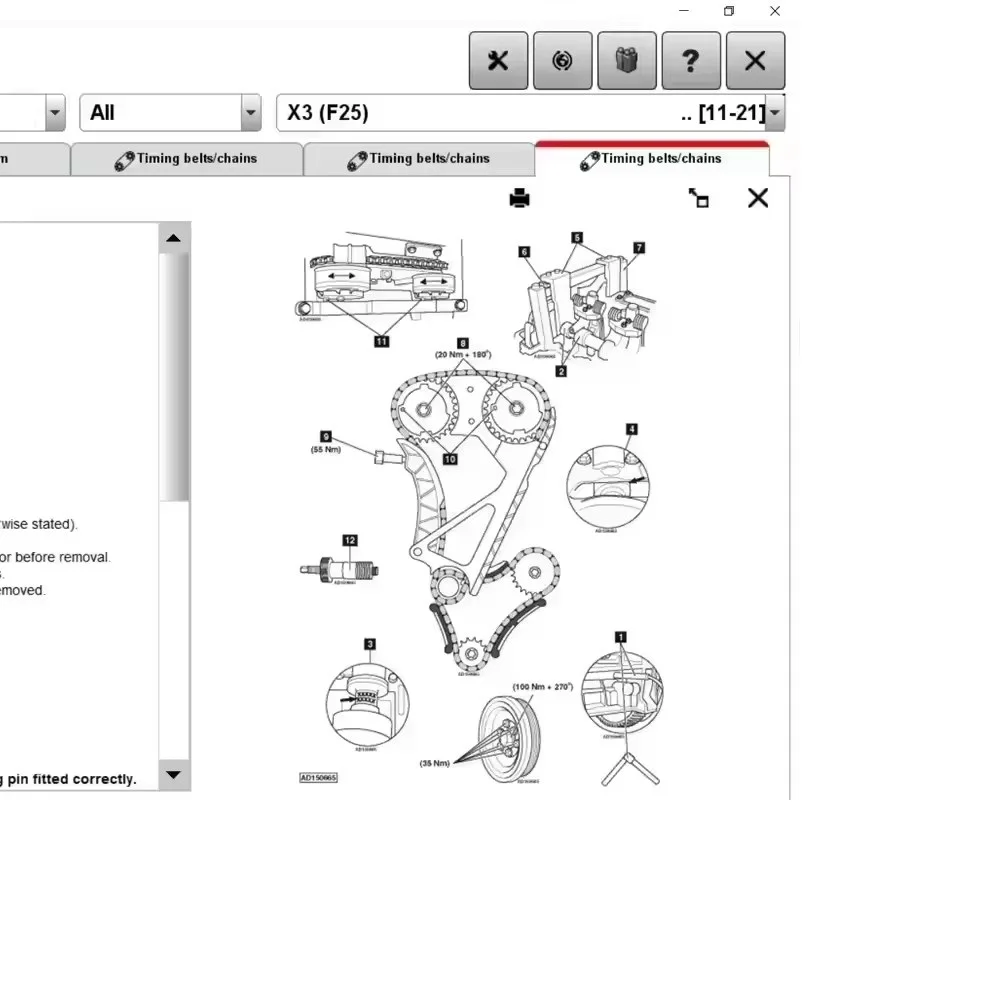Print the timing chain diagram
This screenshot has width=1000, height=1000.
pyautogui.click(x=520, y=198)
